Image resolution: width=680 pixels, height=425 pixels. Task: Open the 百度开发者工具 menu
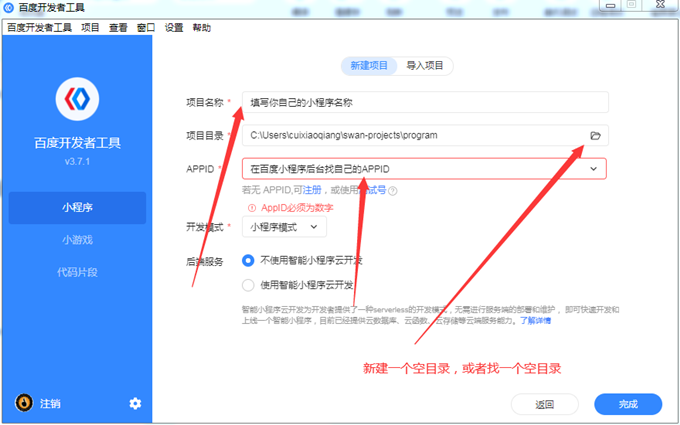(39, 28)
